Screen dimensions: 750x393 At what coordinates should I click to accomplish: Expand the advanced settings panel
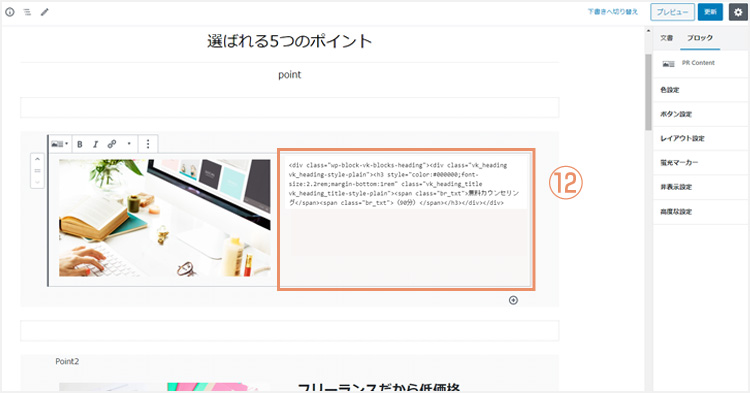click(701, 212)
